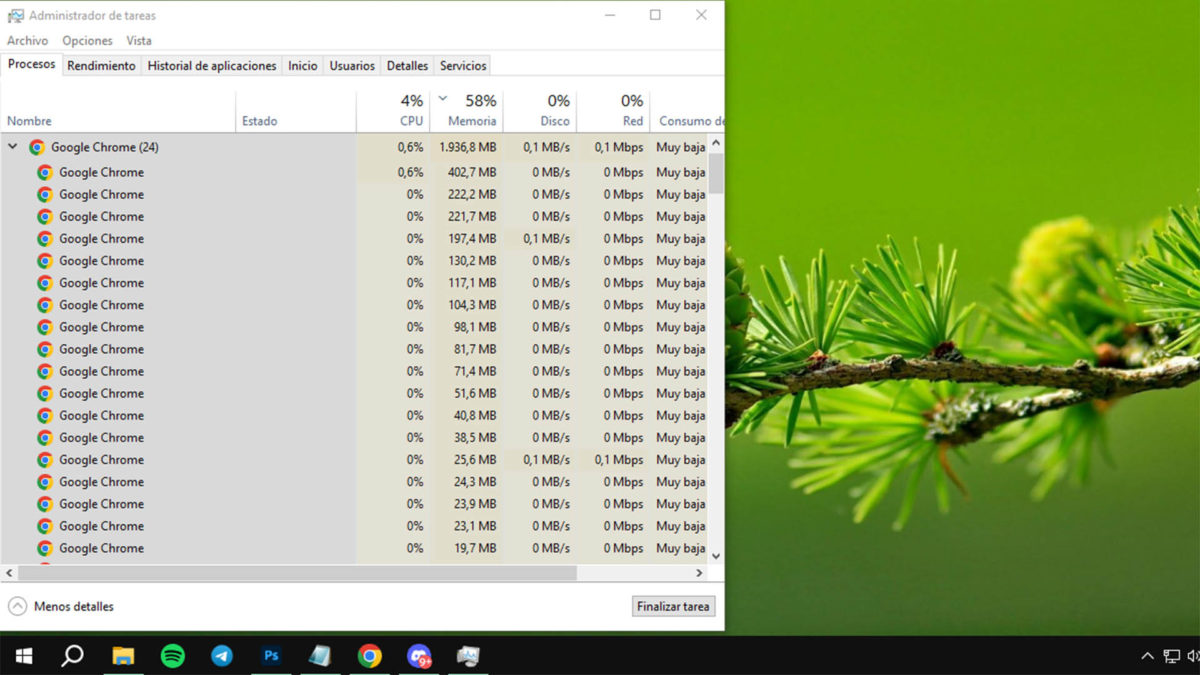Switch to the Rendimiento tab
Image resolution: width=1200 pixels, height=675 pixels.
pos(101,66)
